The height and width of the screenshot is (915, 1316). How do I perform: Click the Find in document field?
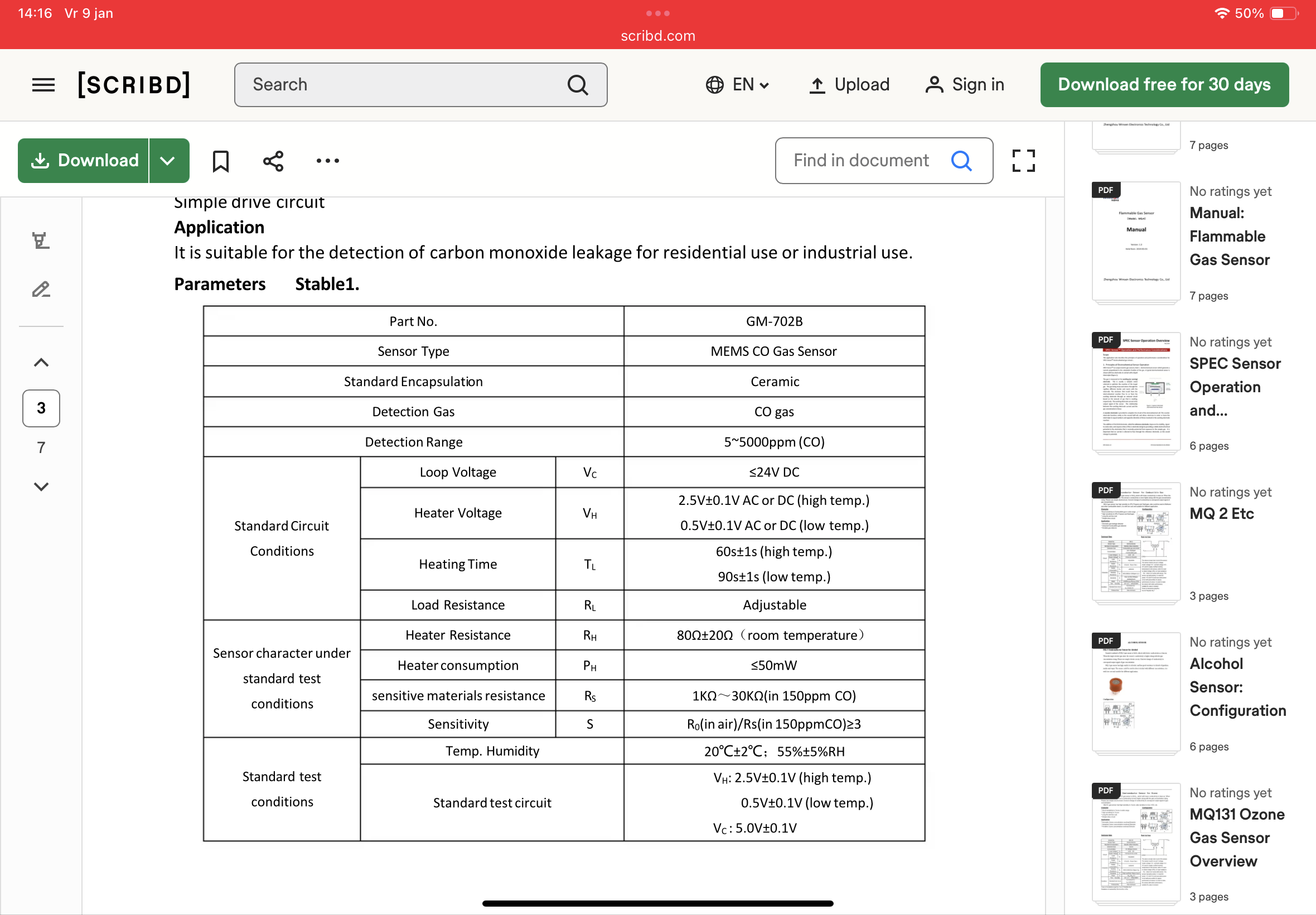point(861,161)
